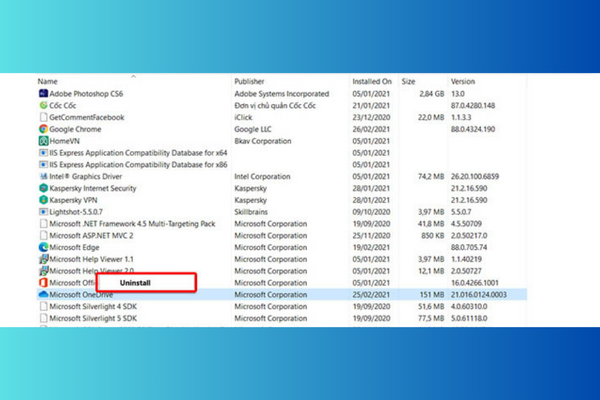Click the Microsoft OneDrive cloud icon
The width and height of the screenshot is (600, 400).
tap(43, 294)
